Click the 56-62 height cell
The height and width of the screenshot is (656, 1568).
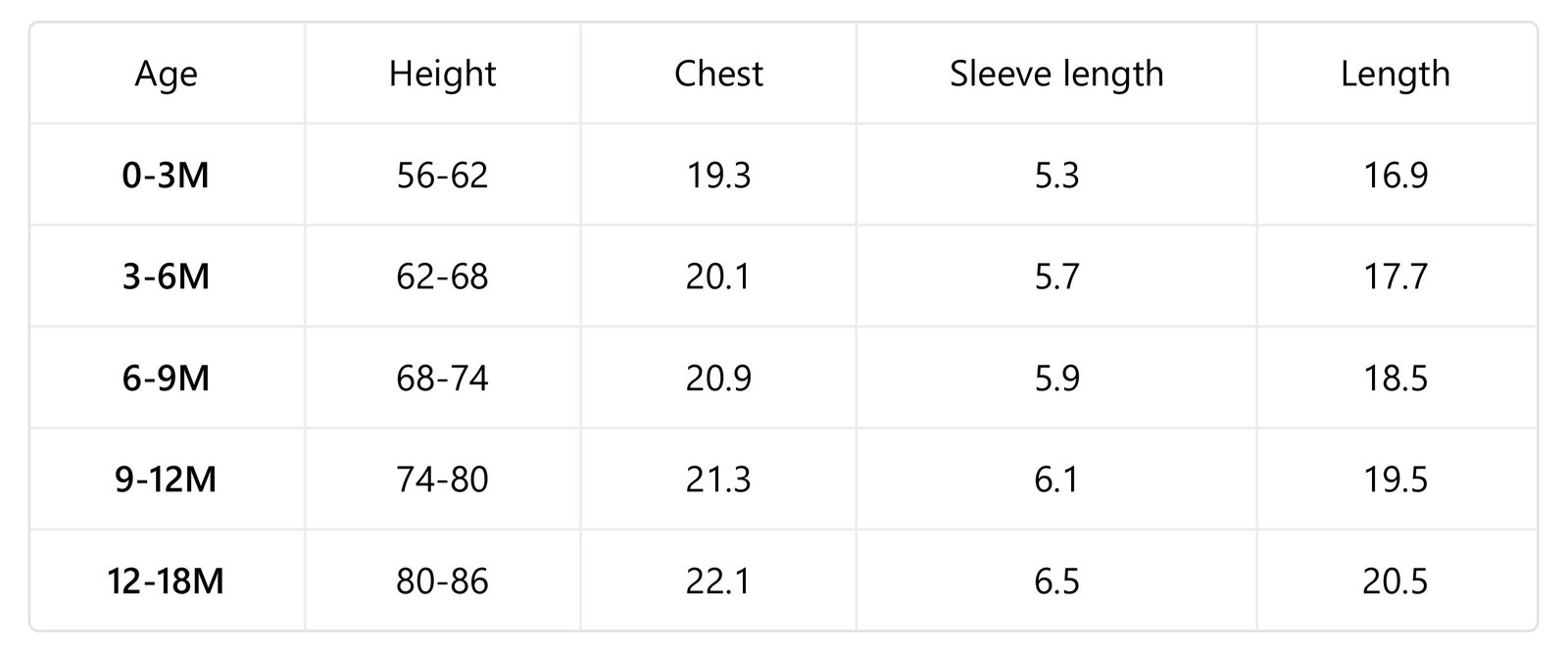pyautogui.click(x=442, y=176)
